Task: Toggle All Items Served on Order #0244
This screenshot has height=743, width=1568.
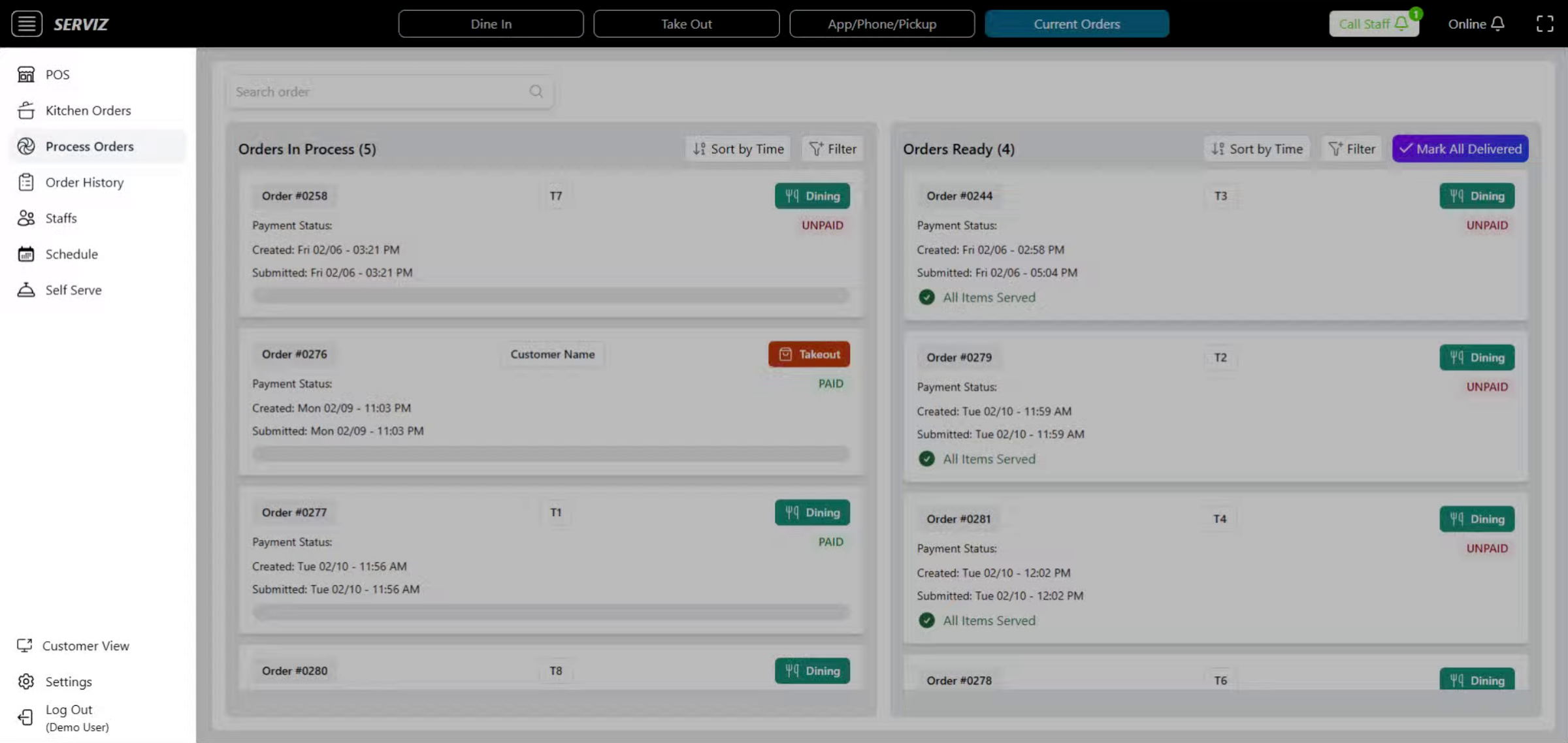Action: click(926, 298)
